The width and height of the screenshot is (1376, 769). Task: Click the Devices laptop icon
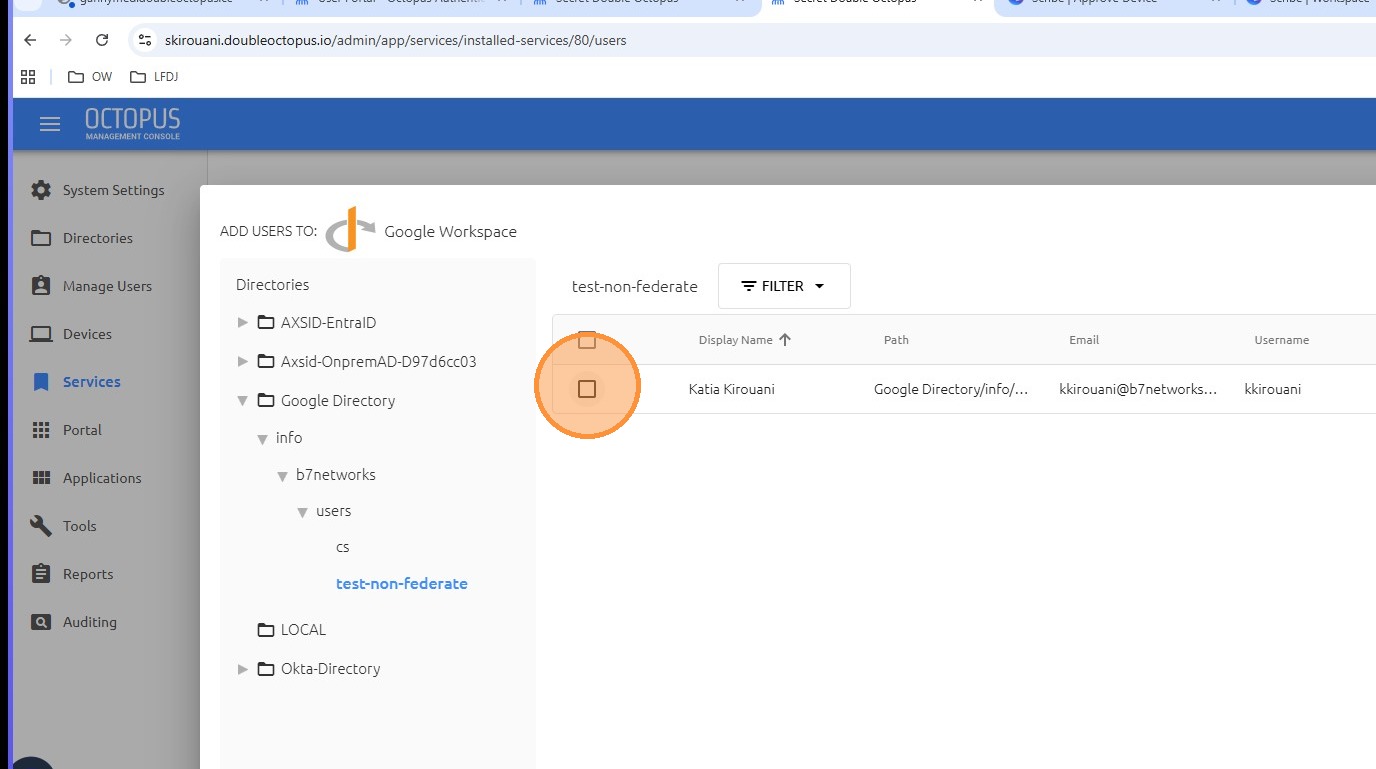(41, 334)
